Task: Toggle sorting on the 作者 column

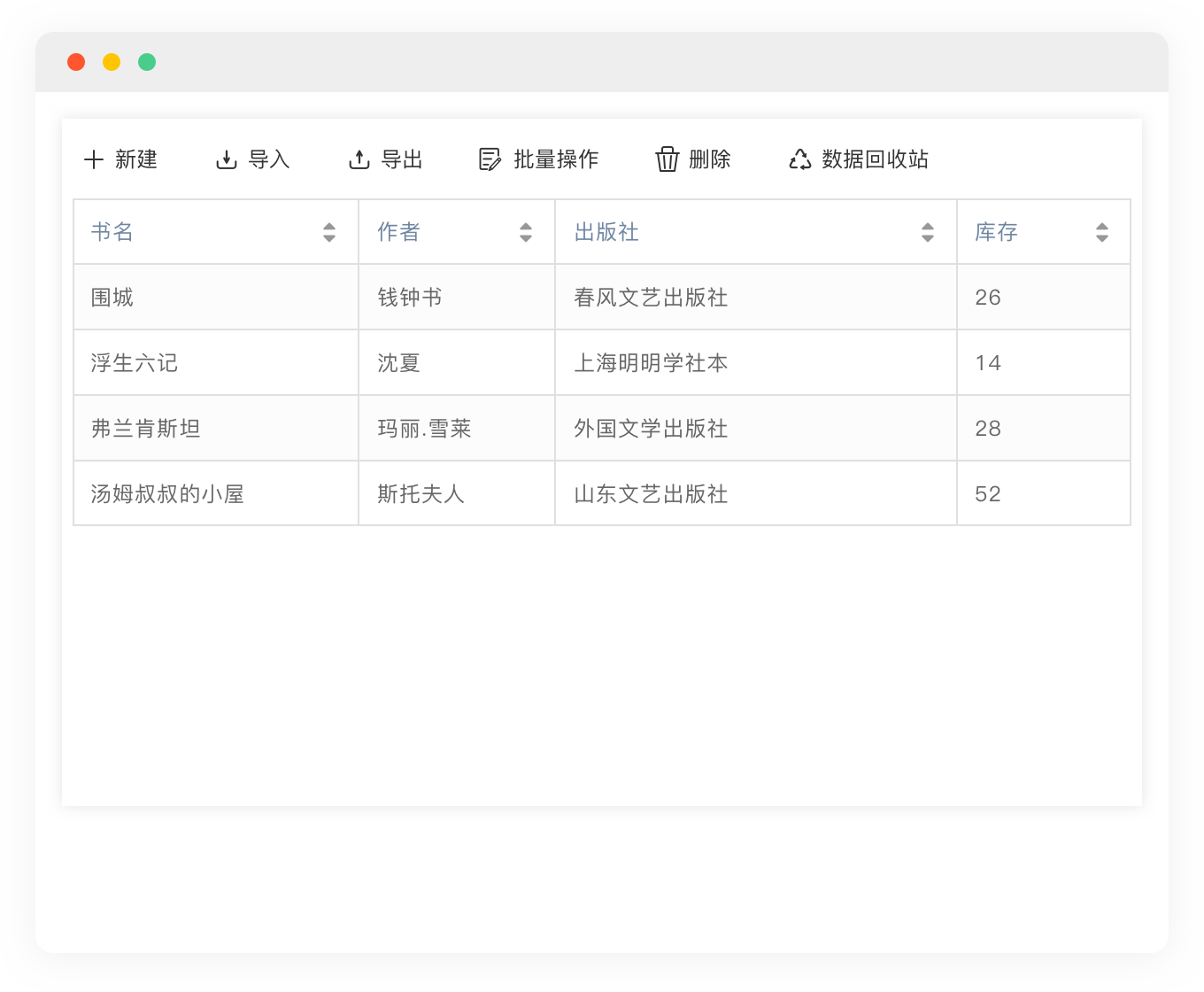Action: point(526,232)
